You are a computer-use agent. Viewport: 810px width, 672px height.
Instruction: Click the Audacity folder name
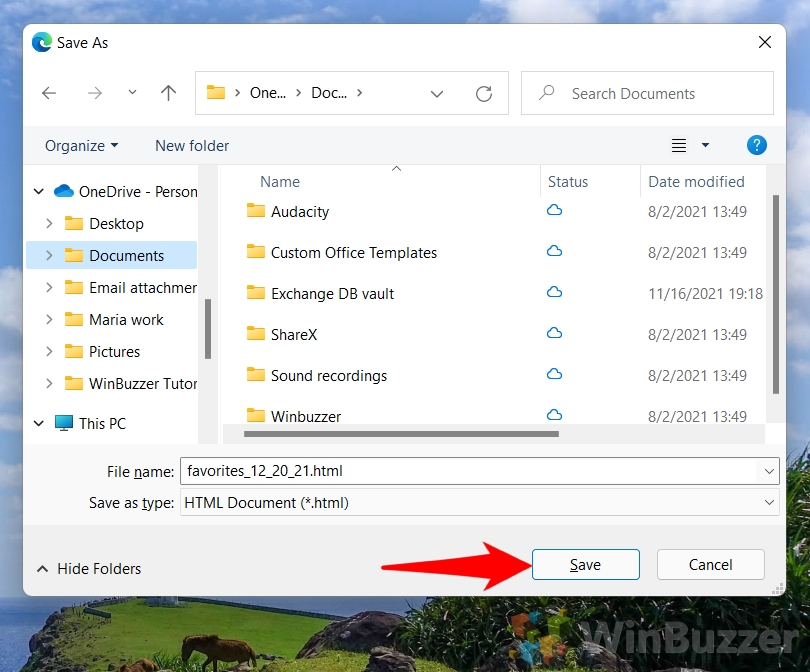(x=300, y=212)
